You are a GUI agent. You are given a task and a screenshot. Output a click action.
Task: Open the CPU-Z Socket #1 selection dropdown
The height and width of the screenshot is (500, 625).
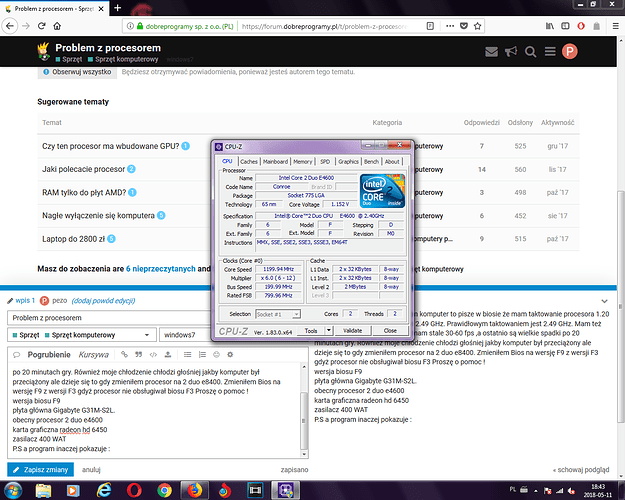[278, 314]
